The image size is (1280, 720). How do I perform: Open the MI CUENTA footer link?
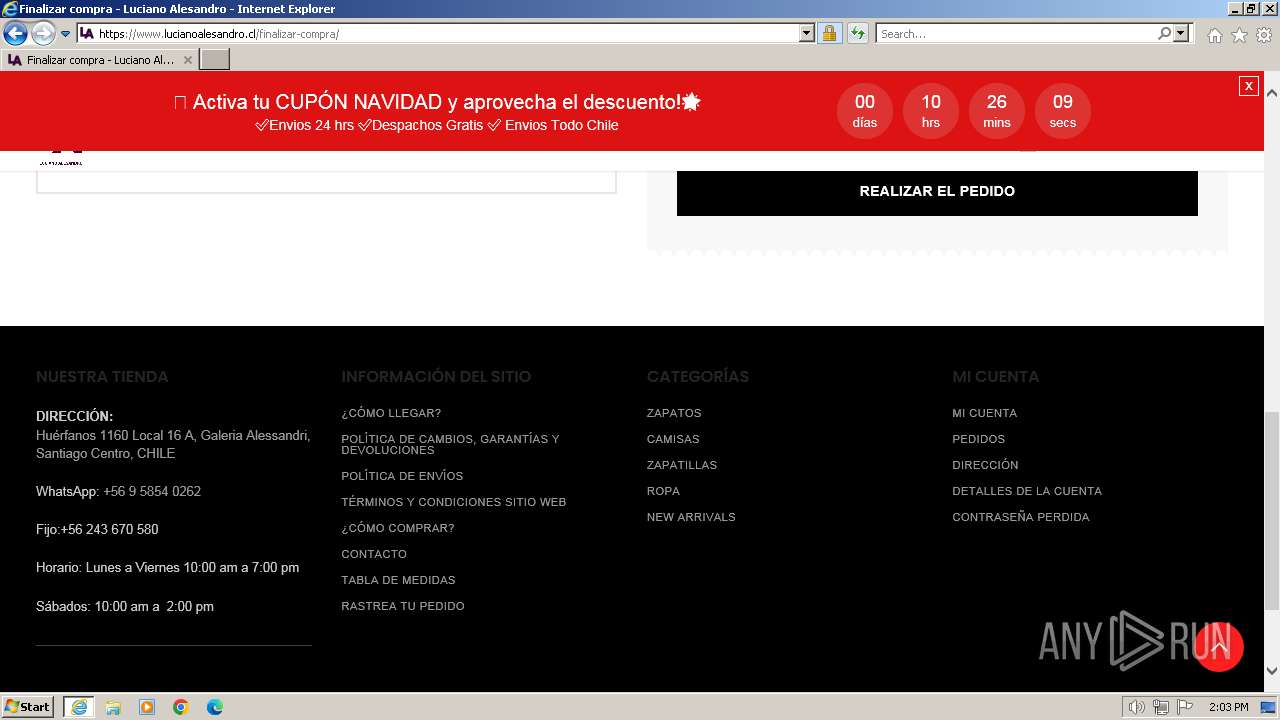click(x=985, y=413)
